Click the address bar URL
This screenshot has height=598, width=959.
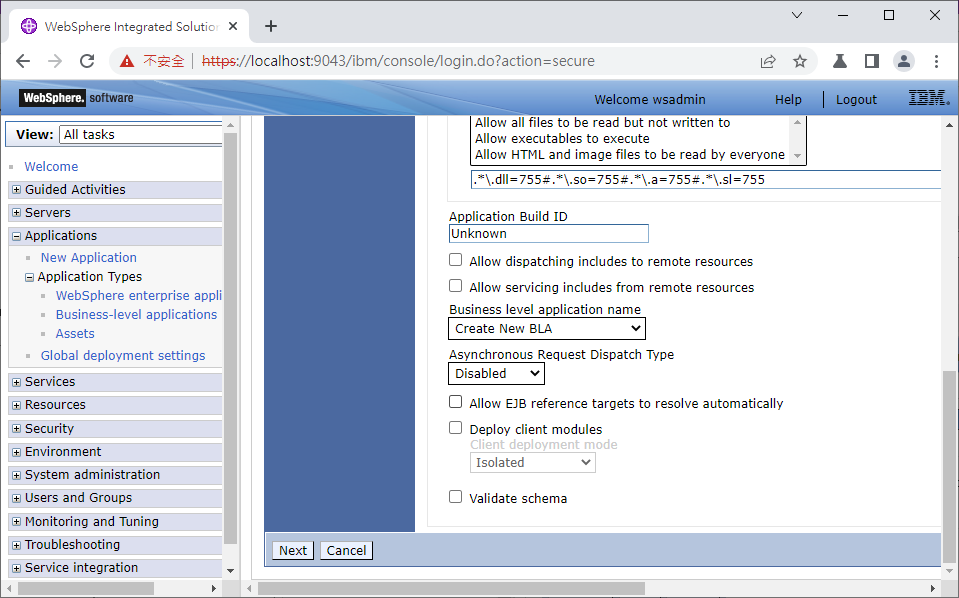point(398,61)
